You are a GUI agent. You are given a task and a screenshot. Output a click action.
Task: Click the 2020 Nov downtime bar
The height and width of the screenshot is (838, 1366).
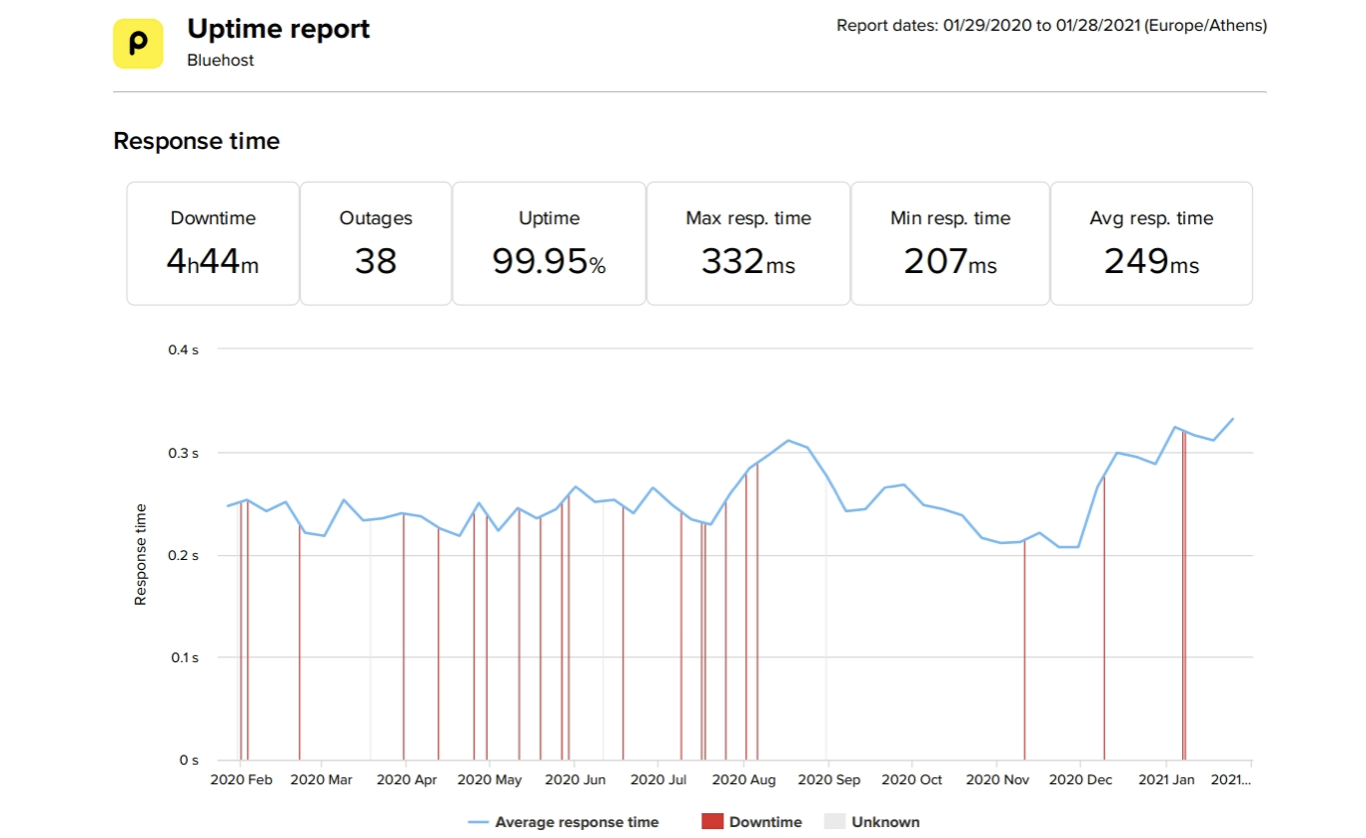[x=1025, y=650]
